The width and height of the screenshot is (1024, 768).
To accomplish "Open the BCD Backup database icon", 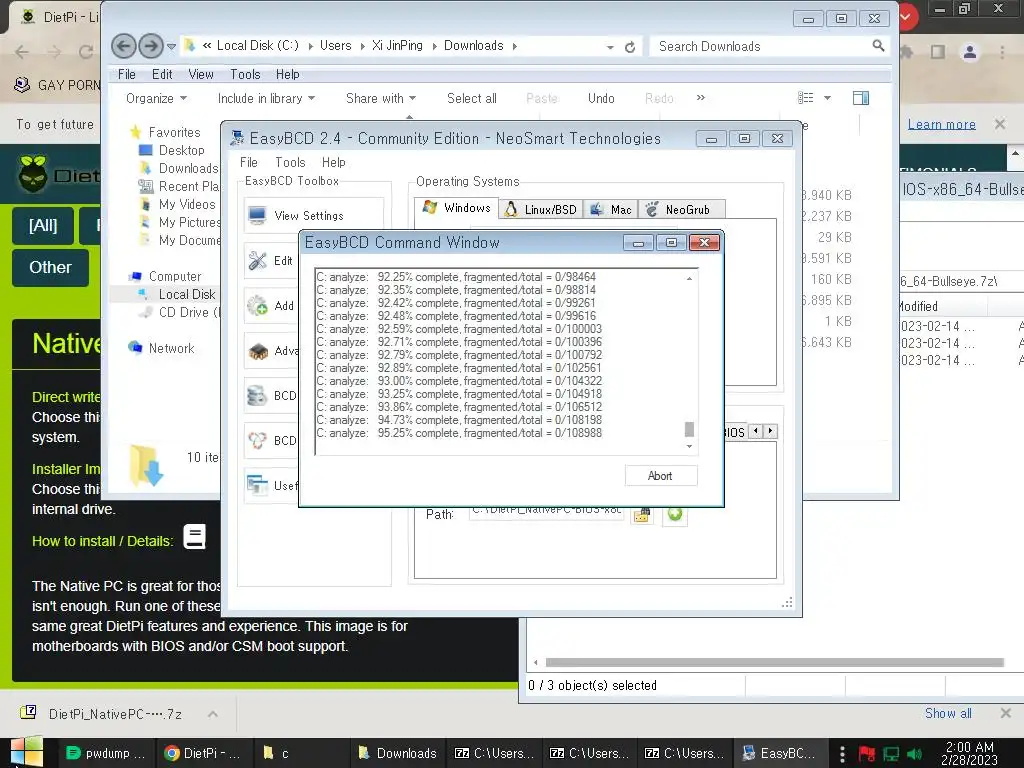I will [x=257, y=396].
